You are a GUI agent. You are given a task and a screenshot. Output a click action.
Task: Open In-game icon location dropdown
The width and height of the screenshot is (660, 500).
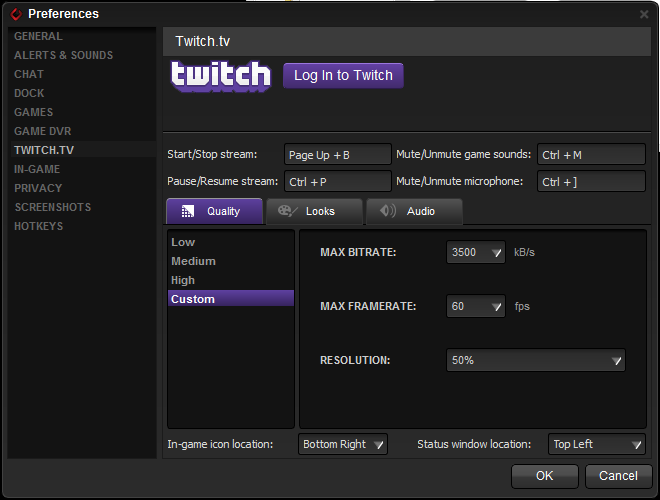pos(343,444)
